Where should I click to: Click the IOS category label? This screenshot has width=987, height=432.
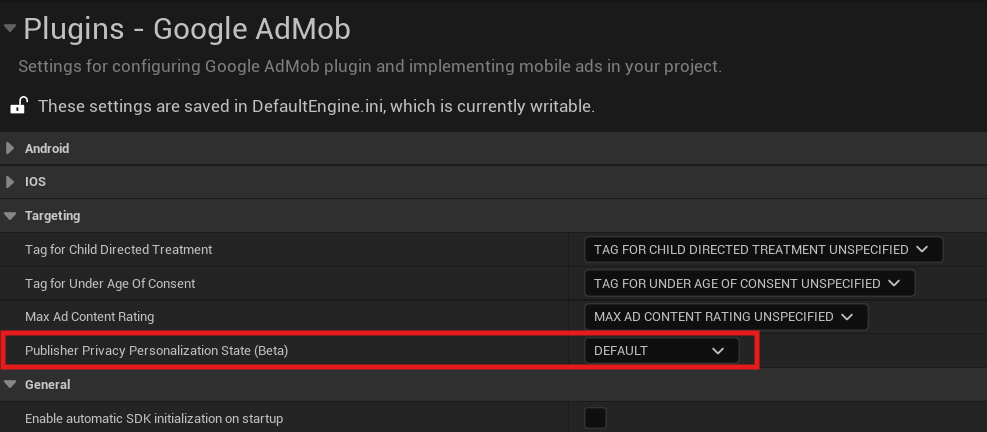[35, 182]
